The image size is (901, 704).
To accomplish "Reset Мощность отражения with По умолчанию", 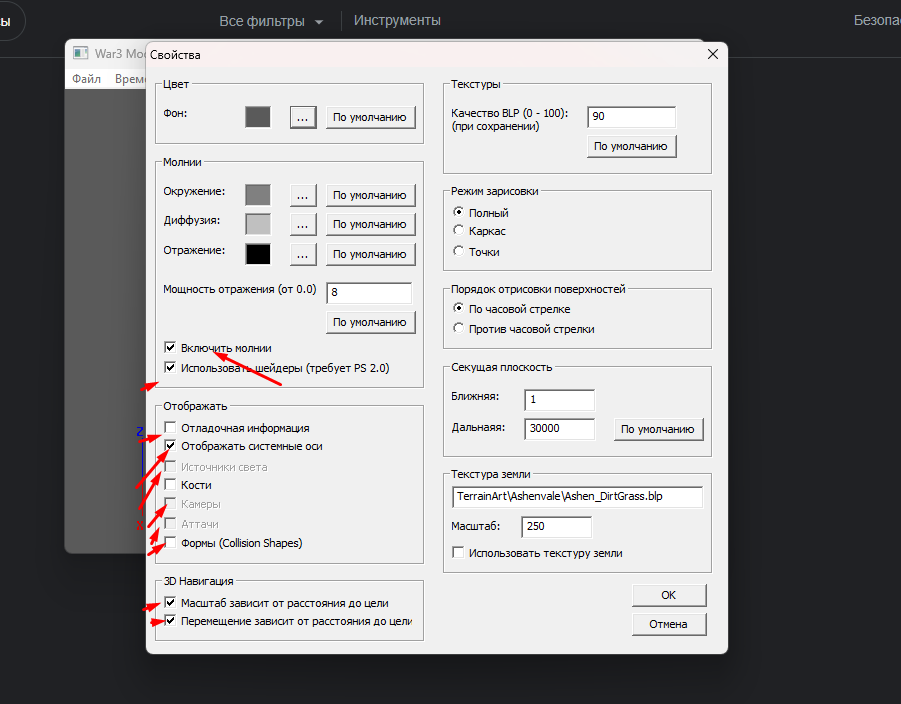I will tap(370, 322).
